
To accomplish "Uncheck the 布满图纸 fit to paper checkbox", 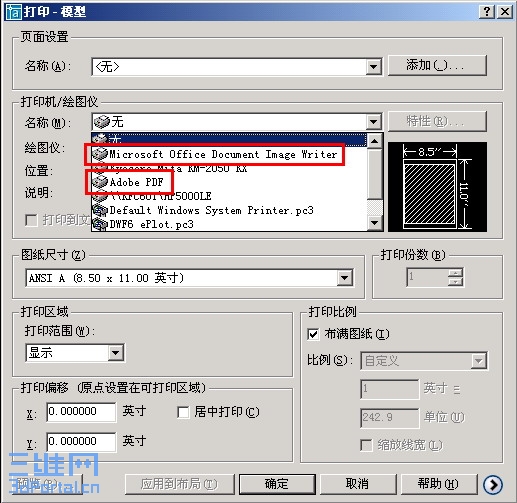I will [313, 334].
